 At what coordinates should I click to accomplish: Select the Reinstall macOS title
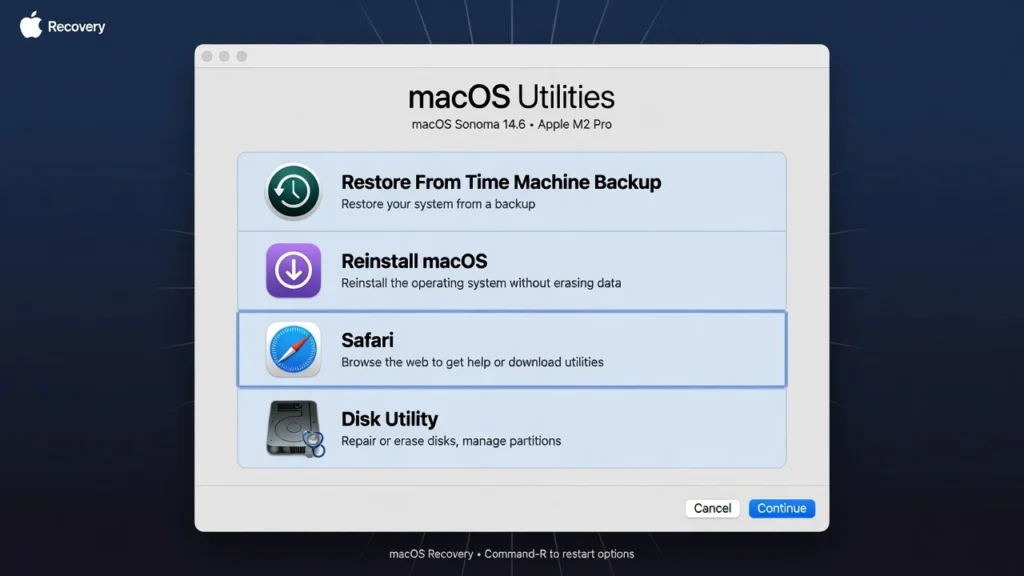point(414,261)
